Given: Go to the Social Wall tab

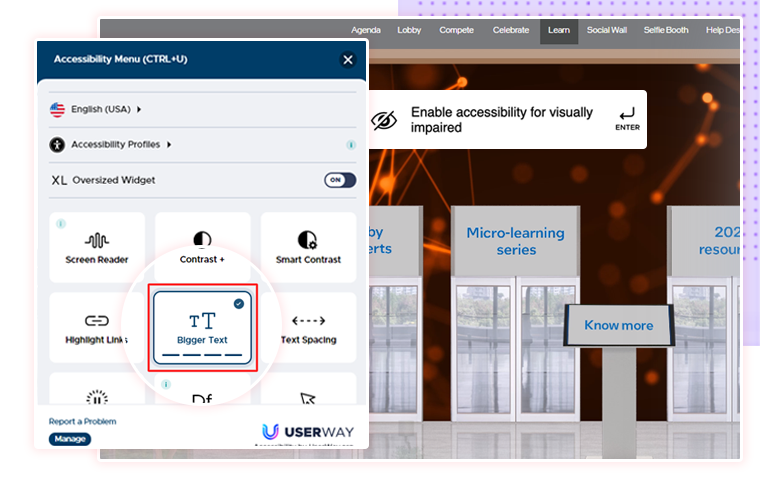Looking at the screenshot, I should 606,30.
